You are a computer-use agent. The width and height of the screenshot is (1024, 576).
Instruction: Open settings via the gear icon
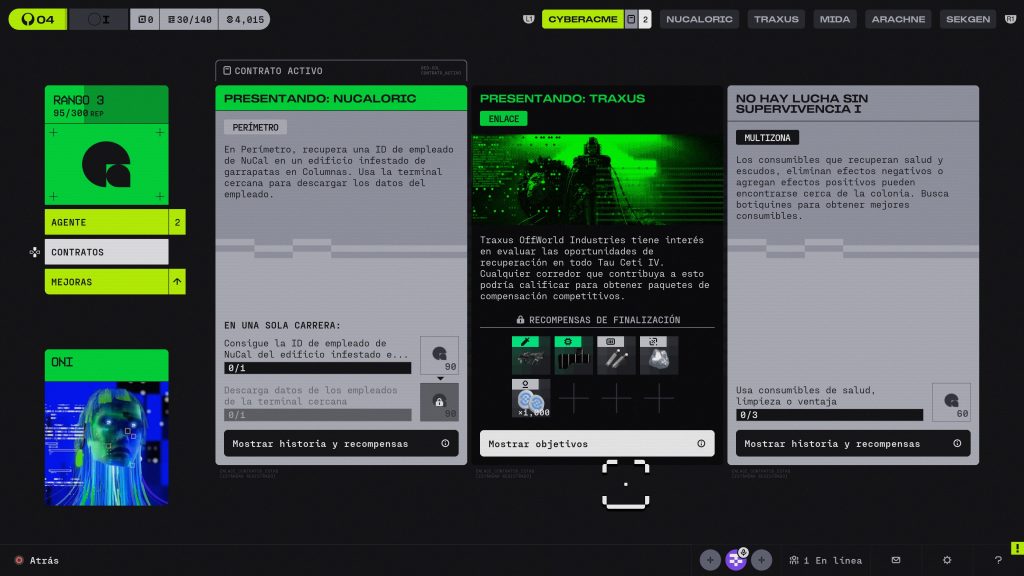(x=947, y=560)
